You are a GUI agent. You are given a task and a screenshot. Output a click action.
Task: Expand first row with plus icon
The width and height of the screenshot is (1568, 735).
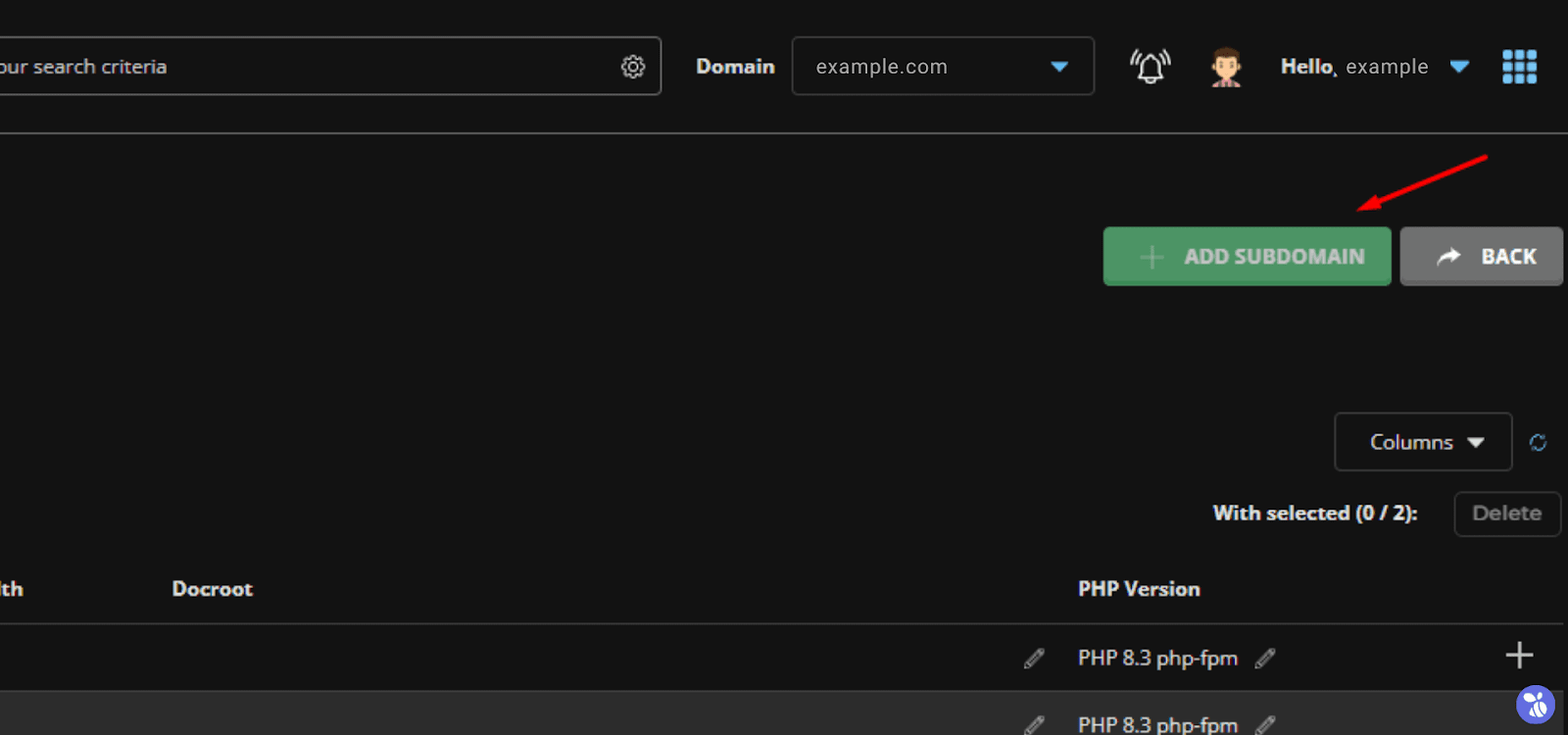[x=1519, y=655]
